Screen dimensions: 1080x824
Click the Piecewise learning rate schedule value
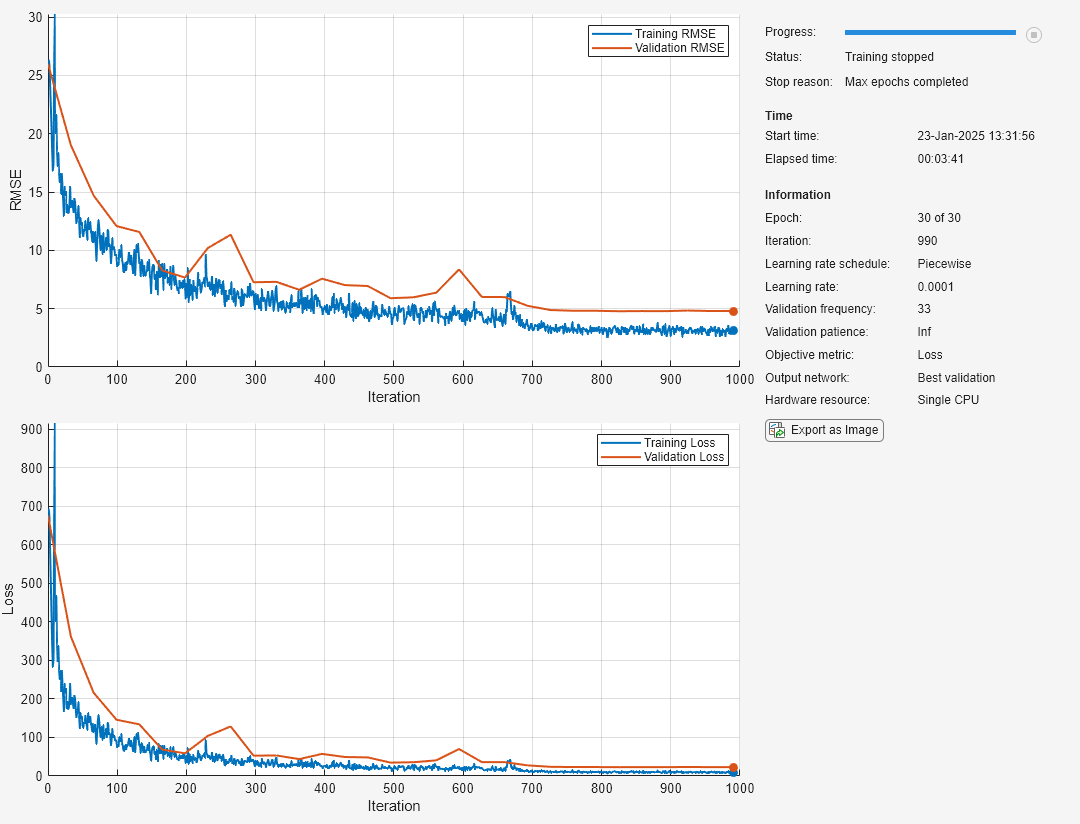pyautogui.click(x=944, y=264)
